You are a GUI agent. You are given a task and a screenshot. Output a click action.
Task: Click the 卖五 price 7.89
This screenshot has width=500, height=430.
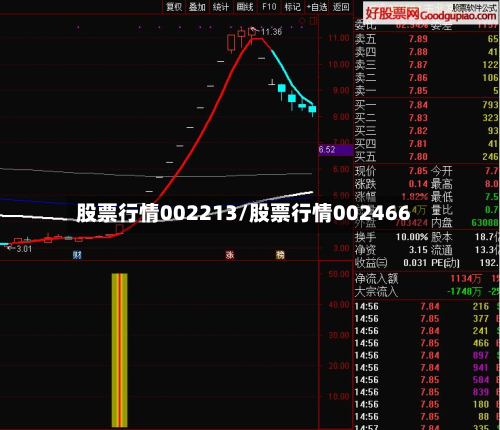click(418, 39)
